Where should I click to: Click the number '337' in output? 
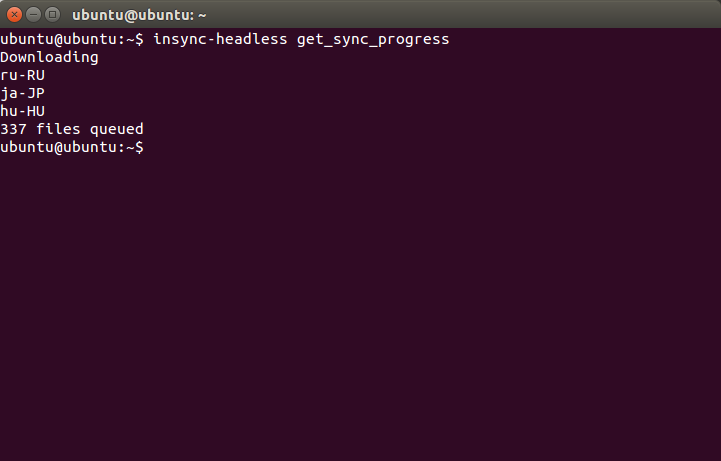pyautogui.click(x=13, y=129)
